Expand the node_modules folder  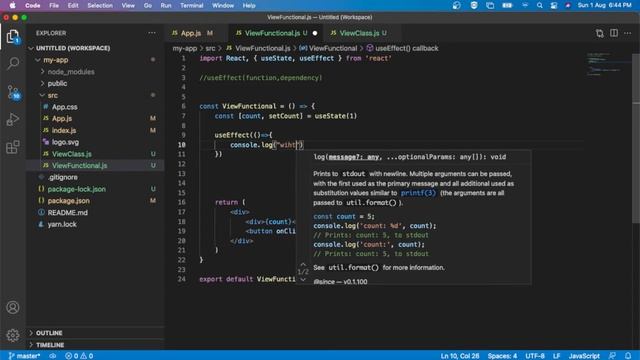pyautogui.click(x=42, y=72)
